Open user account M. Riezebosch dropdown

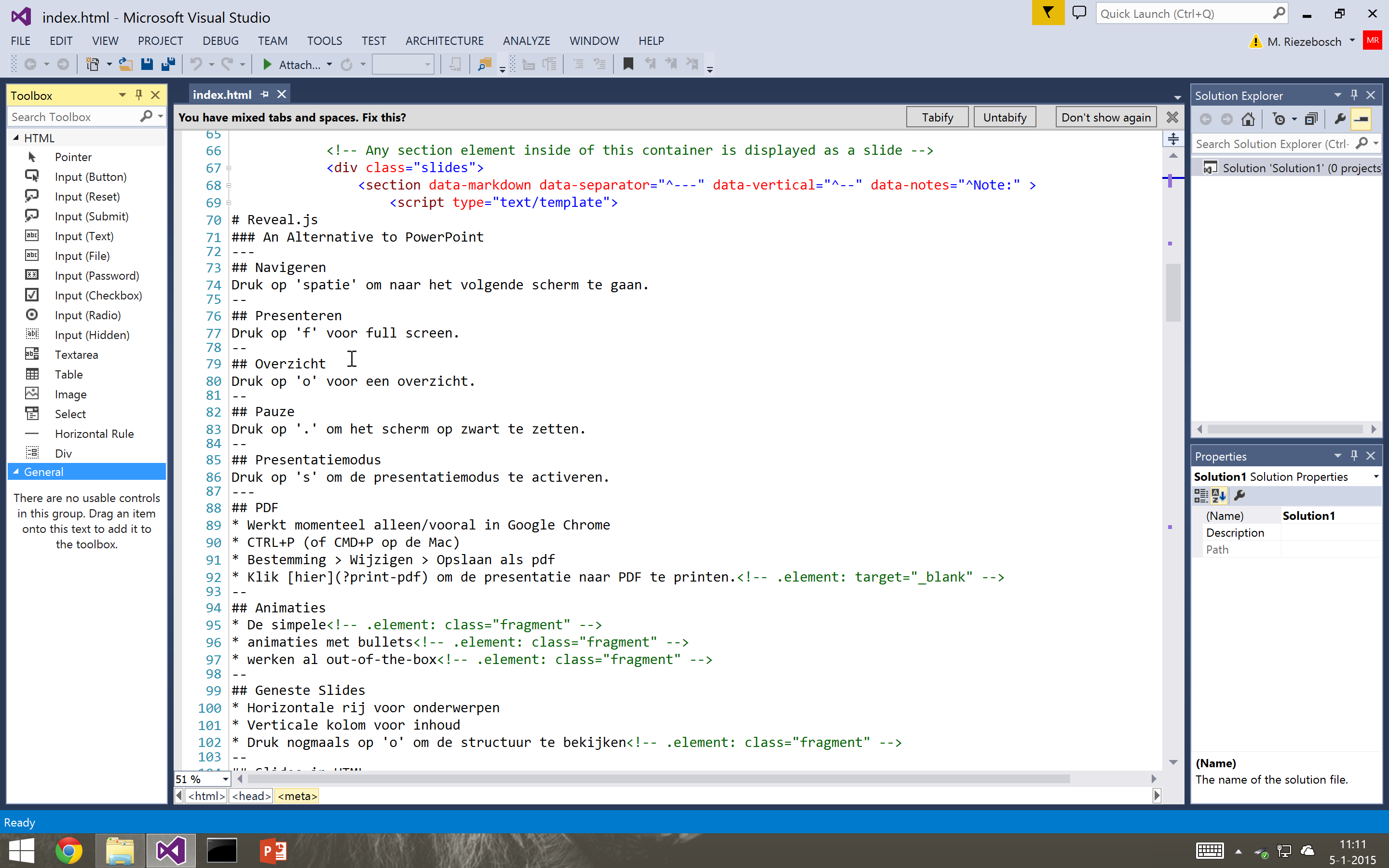1352,41
